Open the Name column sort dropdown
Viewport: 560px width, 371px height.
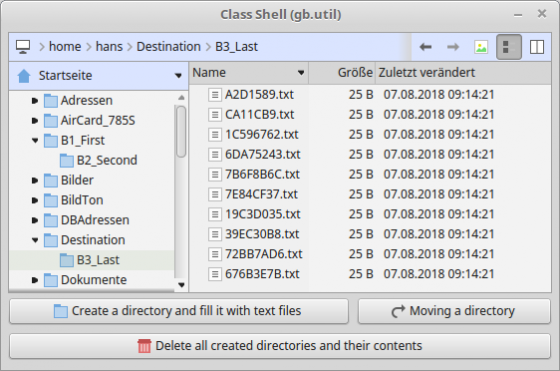[x=301, y=73]
